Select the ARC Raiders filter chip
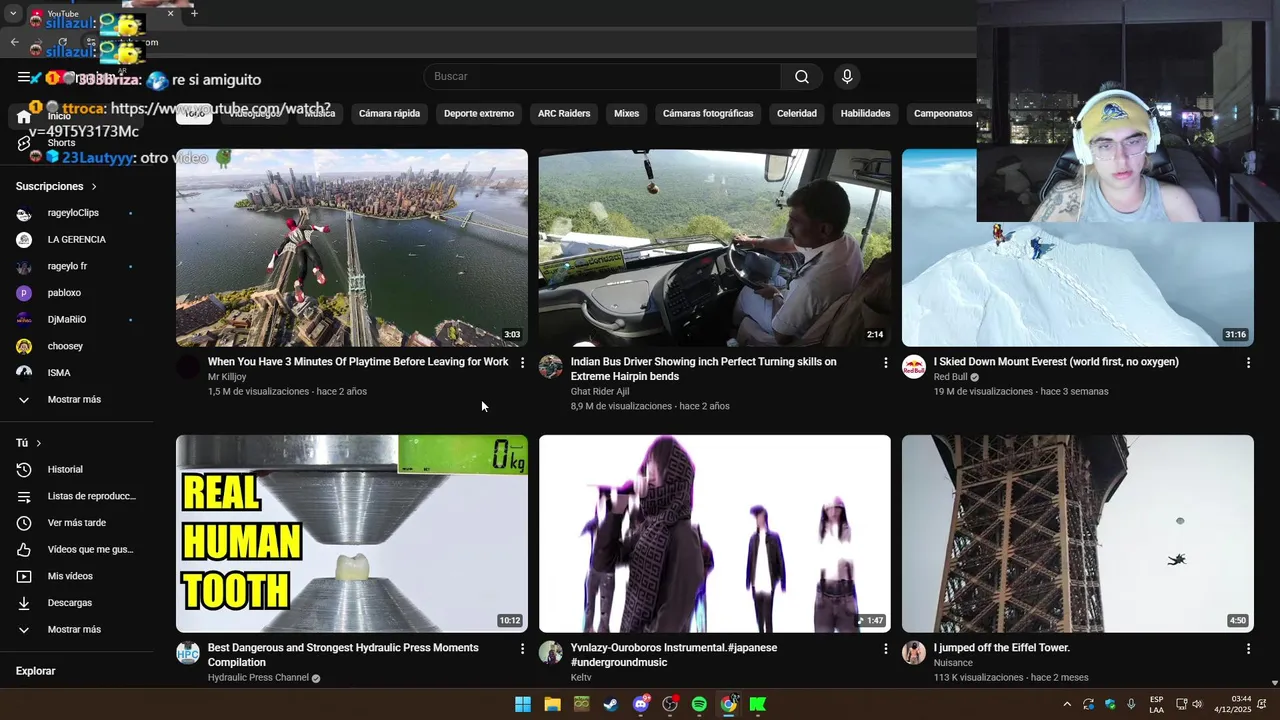 [564, 114]
